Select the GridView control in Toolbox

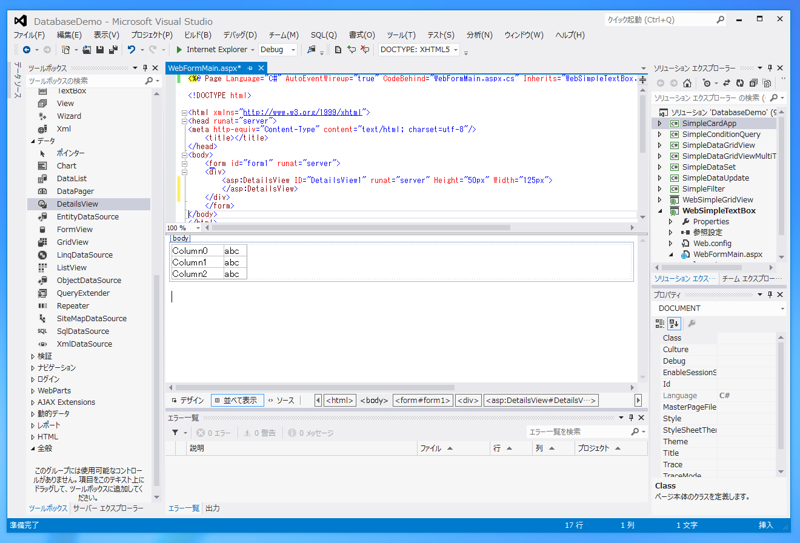point(89,242)
